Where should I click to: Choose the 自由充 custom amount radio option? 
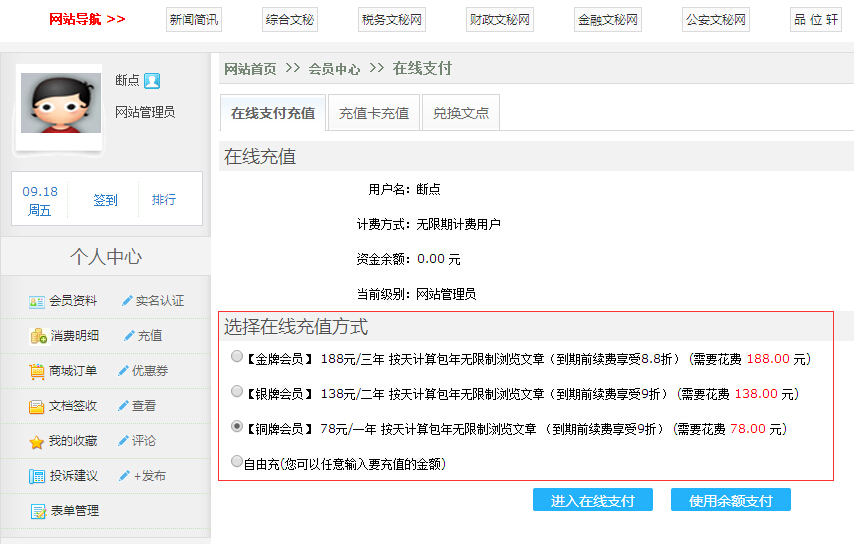point(237,462)
